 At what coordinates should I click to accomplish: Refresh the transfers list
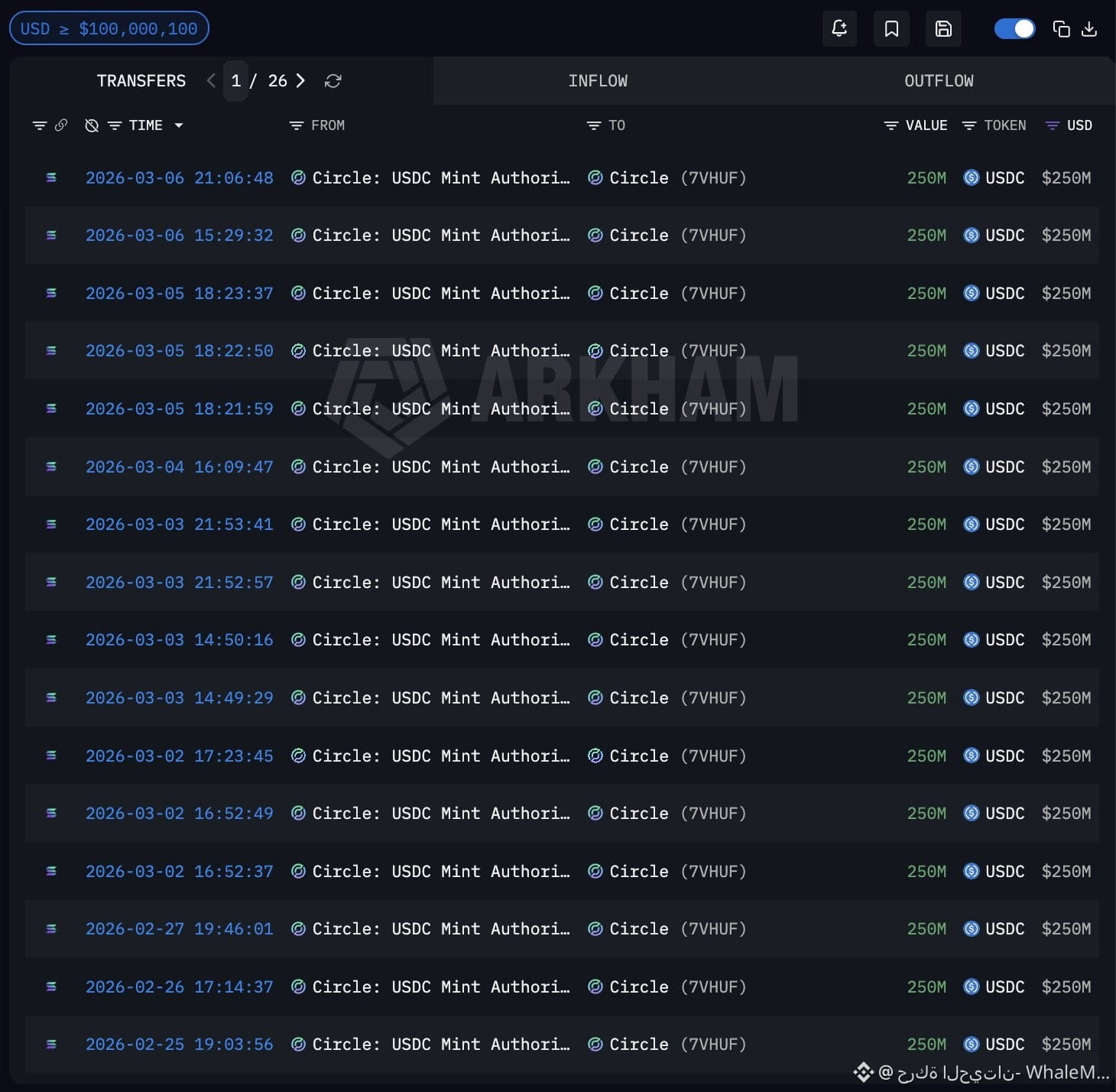333,81
